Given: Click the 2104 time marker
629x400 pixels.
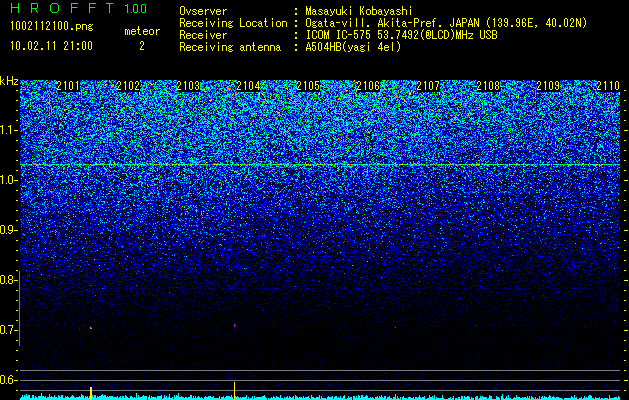Looking at the screenshot, I should (248, 86).
